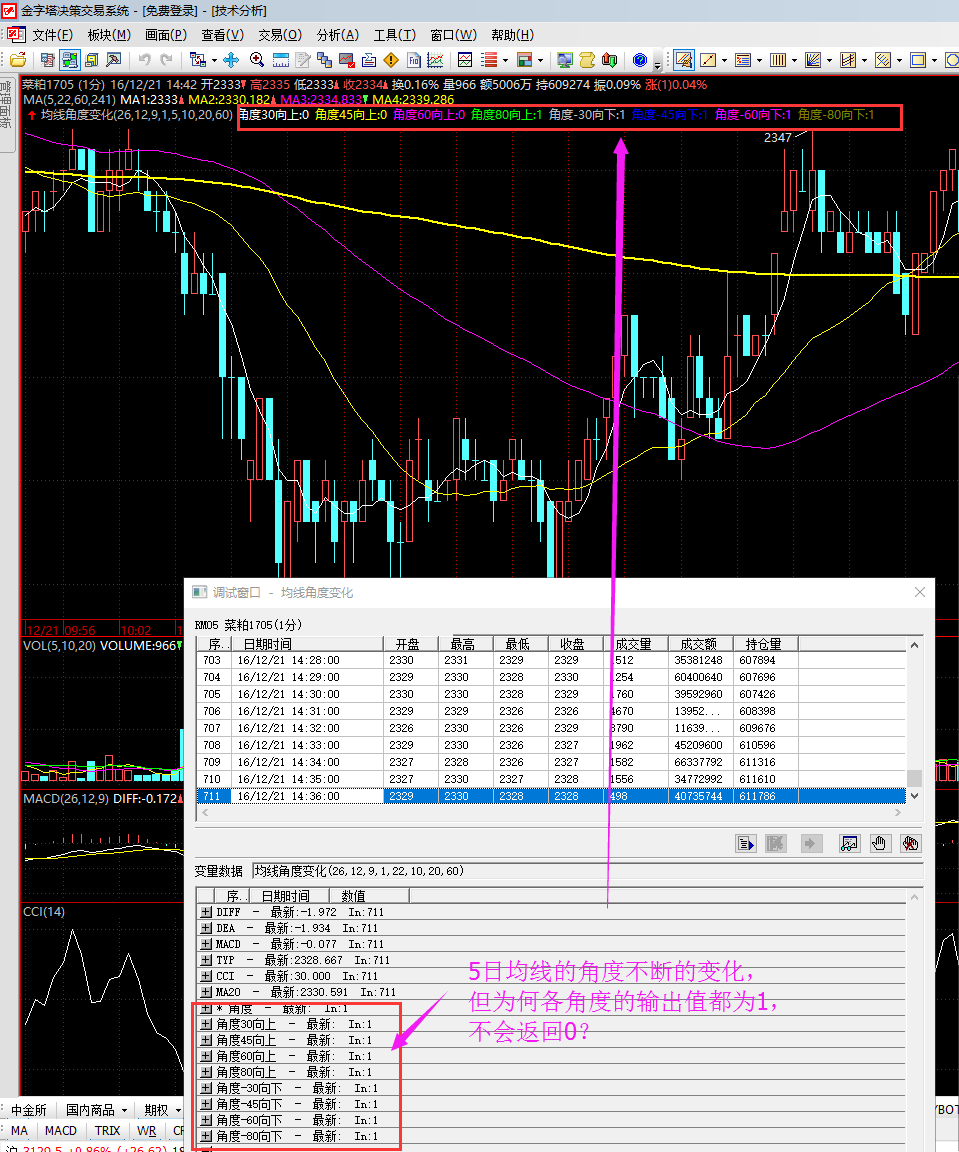This screenshot has width=959, height=1152.
Task: Open the 分析(A) menu
Action: click(337, 35)
